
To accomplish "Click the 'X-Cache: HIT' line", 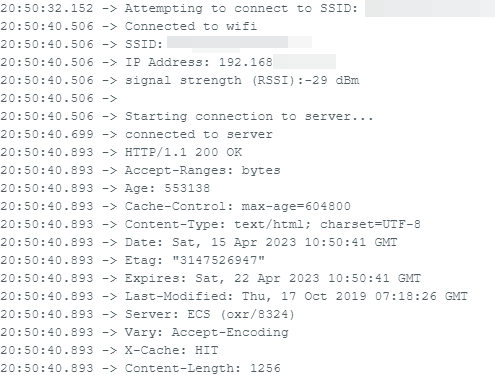I will click(109, 350).
